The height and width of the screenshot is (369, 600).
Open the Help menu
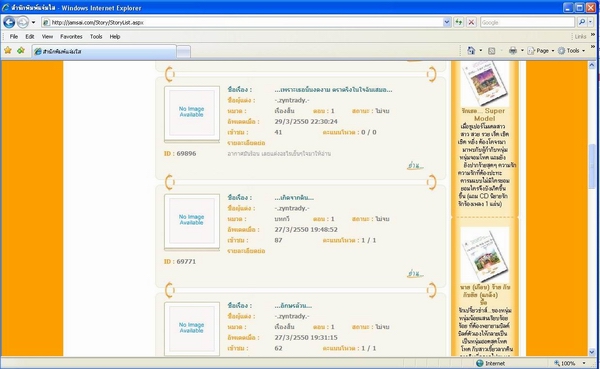pos(115,37)
